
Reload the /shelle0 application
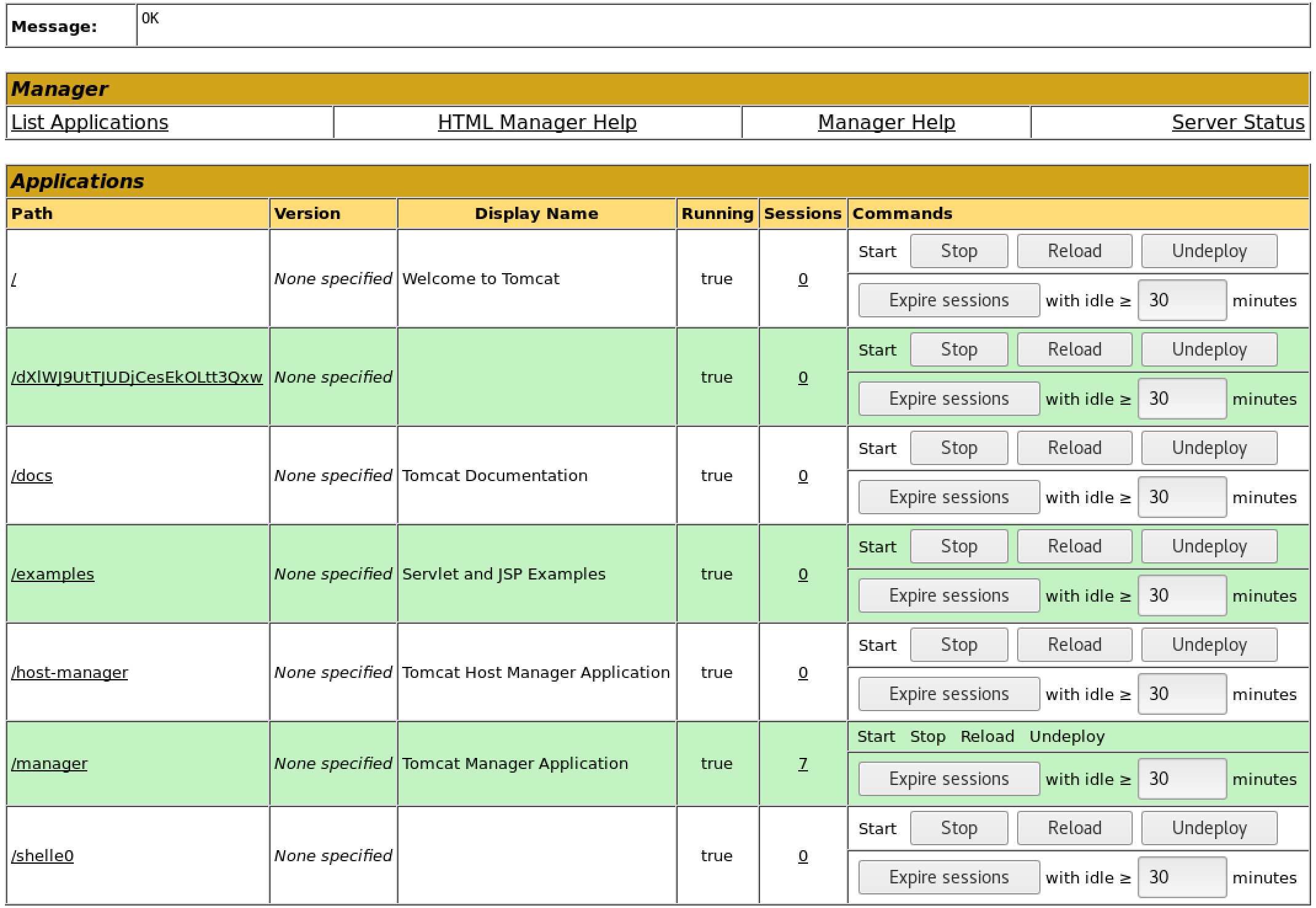click(1074, 828)
